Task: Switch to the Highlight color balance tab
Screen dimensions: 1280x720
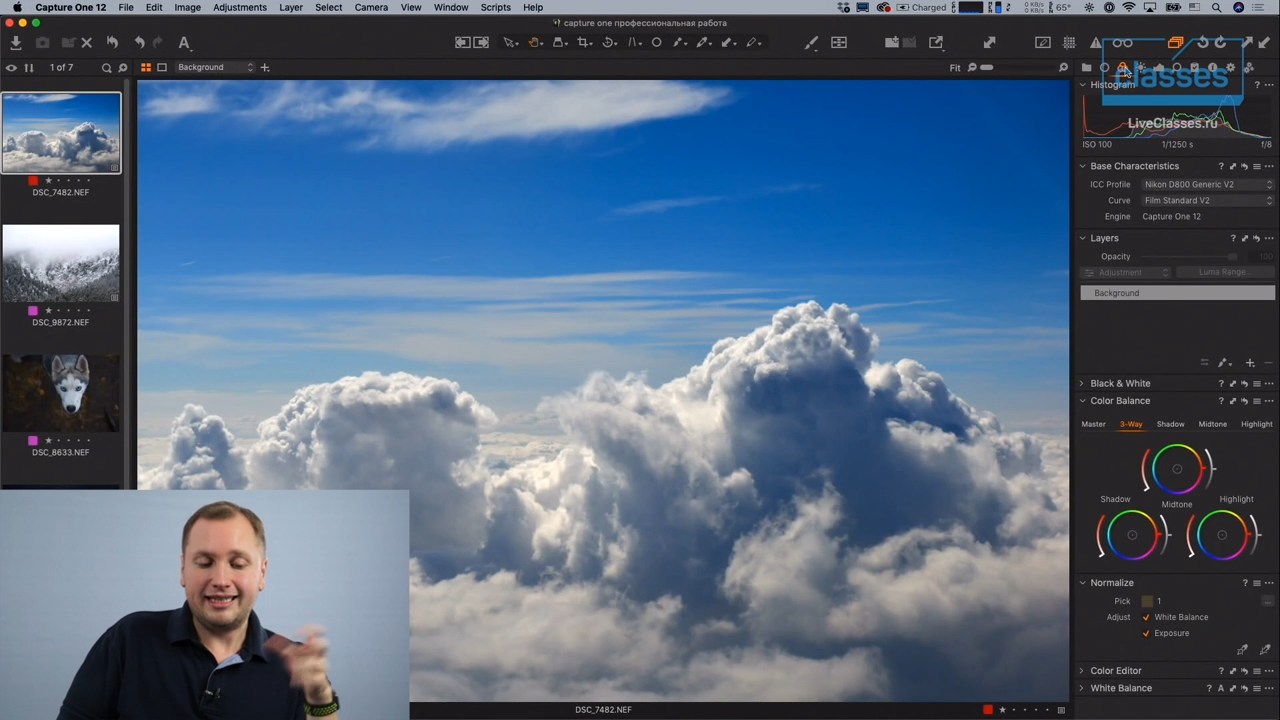Action: (1257, 424)
